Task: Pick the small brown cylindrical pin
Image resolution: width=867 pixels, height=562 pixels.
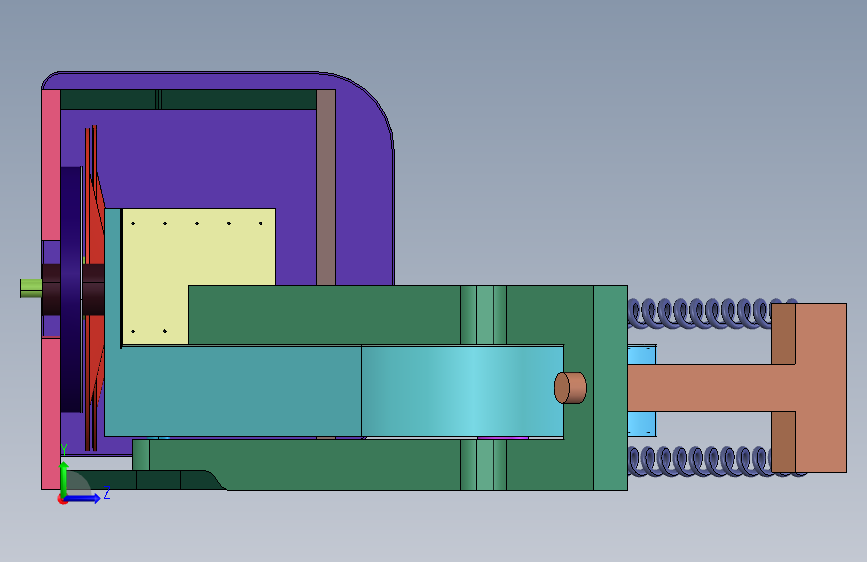Action: (x=570, y=388)
